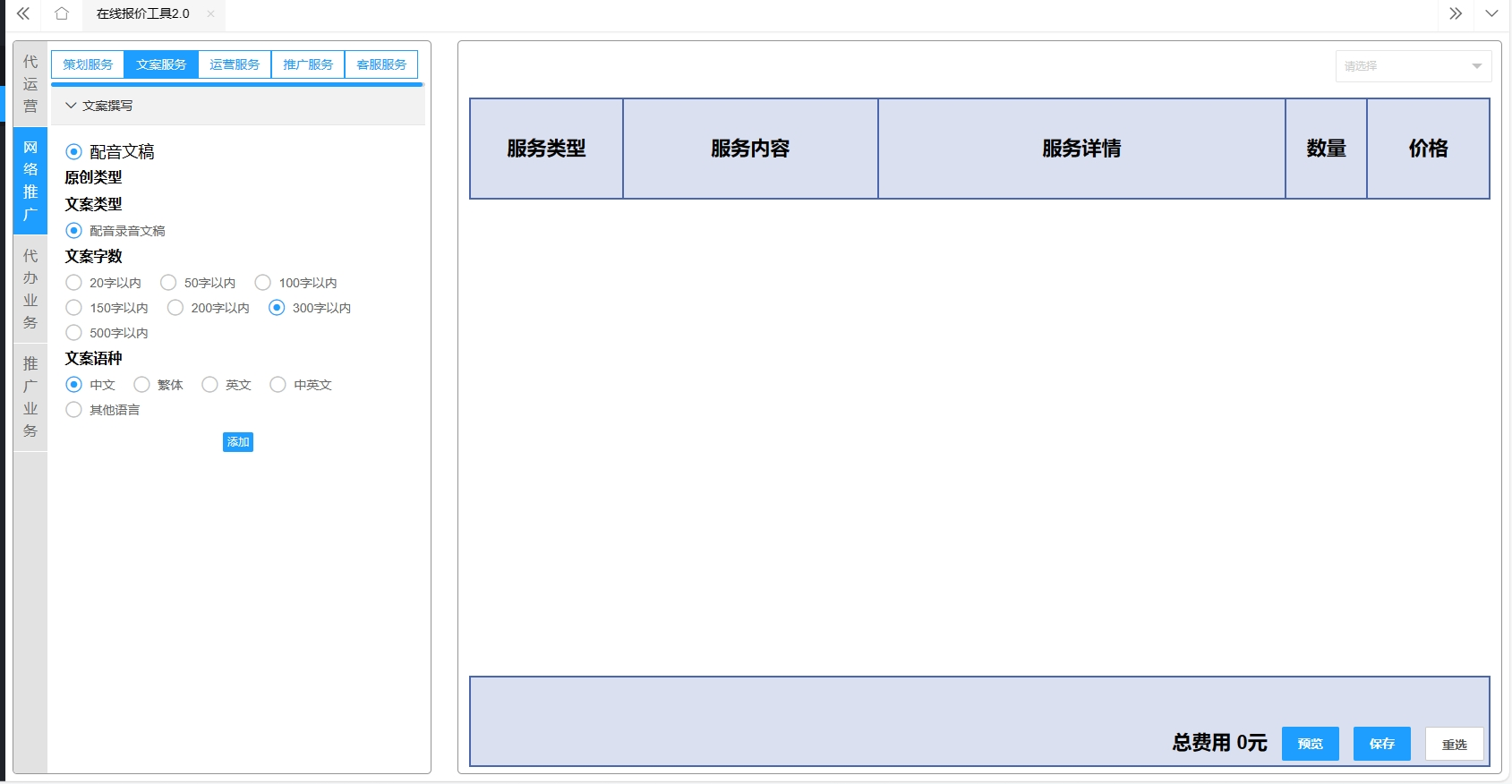Click the double left arrow collapse icon

tap(23, 13)
